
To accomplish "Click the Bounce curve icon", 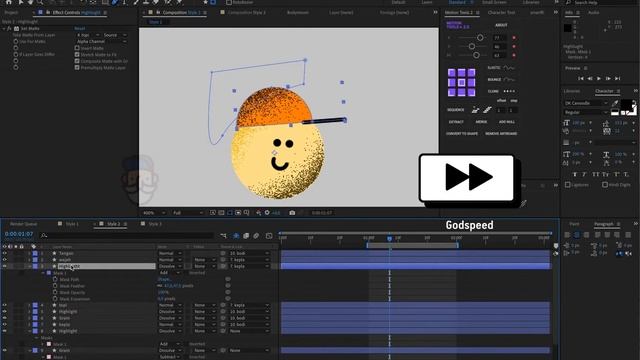I will pos(509,79).
